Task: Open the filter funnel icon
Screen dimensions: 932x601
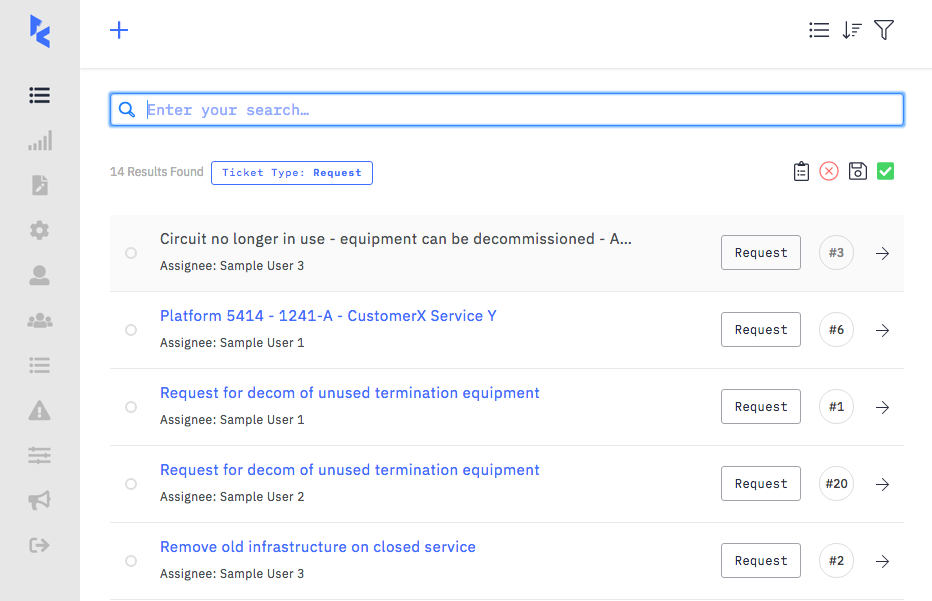Action: (x=884, y=30)
